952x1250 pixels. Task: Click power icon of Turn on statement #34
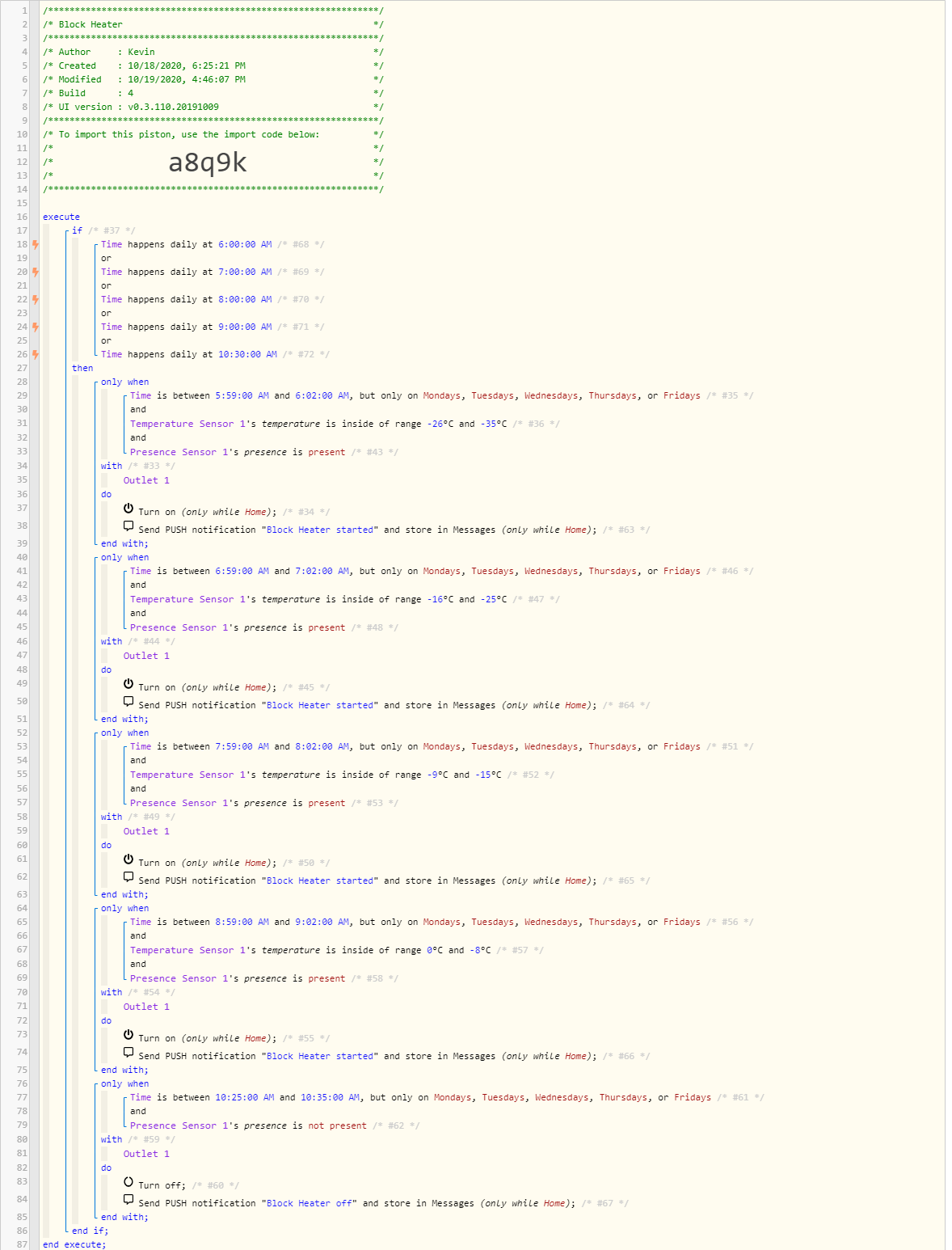pyautogui.click(x=128, y=509)
